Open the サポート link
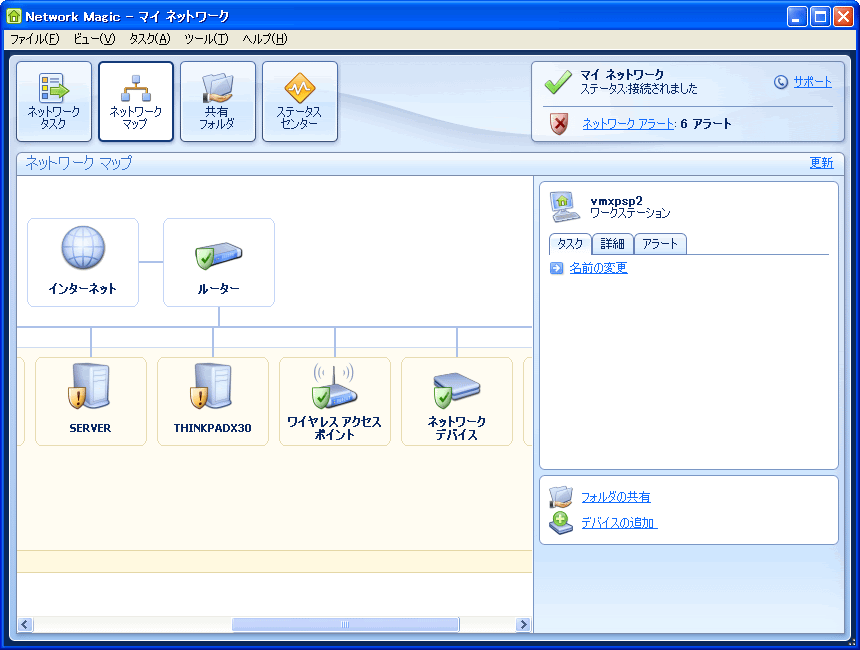The height and width of the screenshot is (650, 860). pos(812,82)
